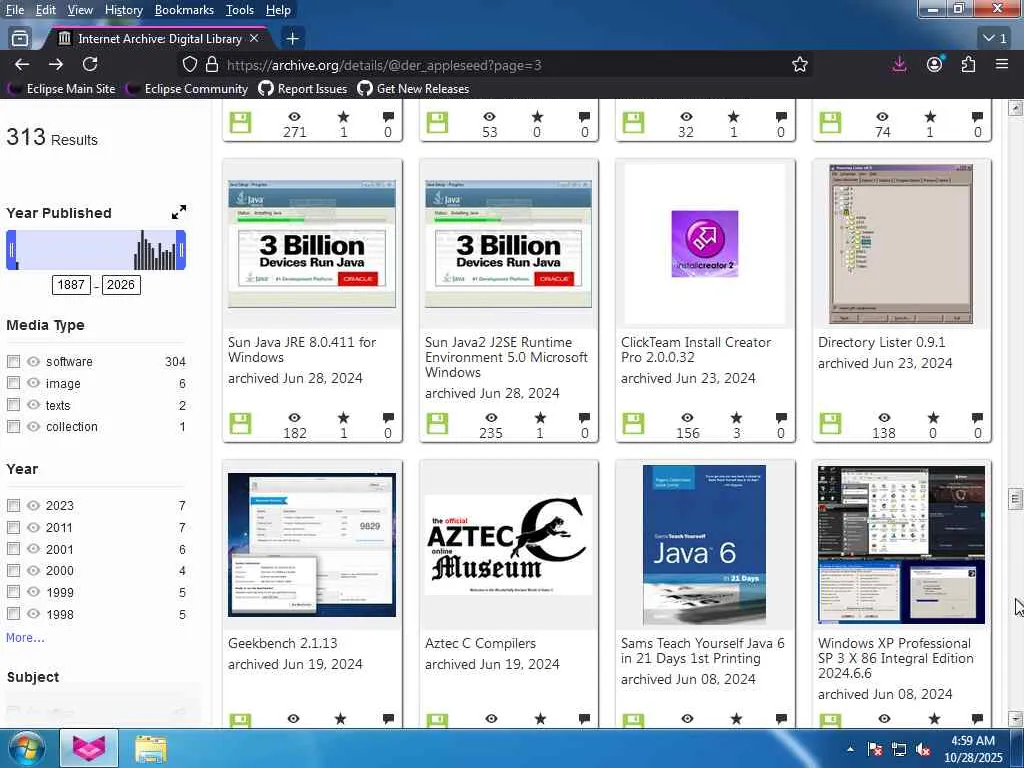Check the software media type checkbox
1024x768 pixels.
coord(13,361)
